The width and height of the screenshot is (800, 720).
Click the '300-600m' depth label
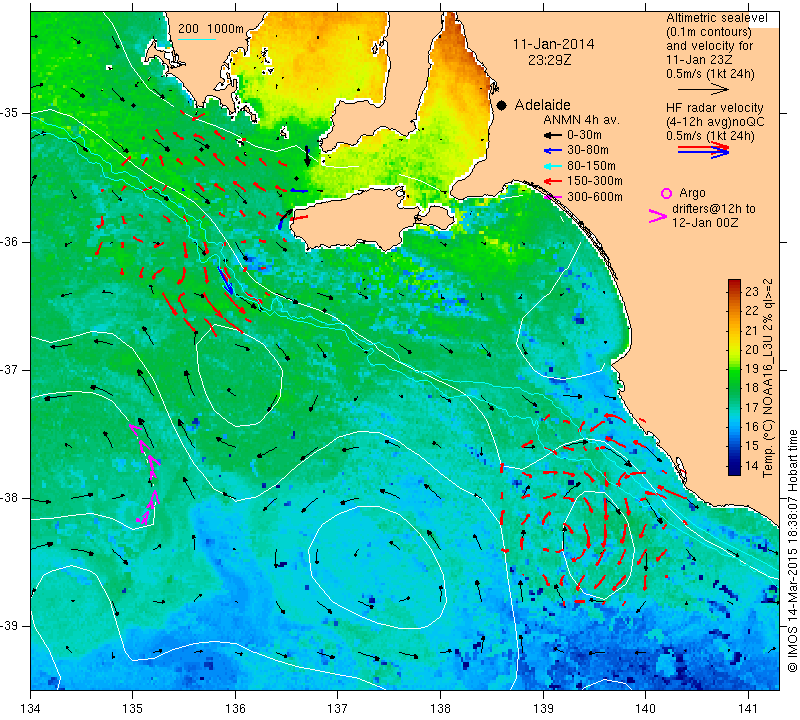pos(595,197)
